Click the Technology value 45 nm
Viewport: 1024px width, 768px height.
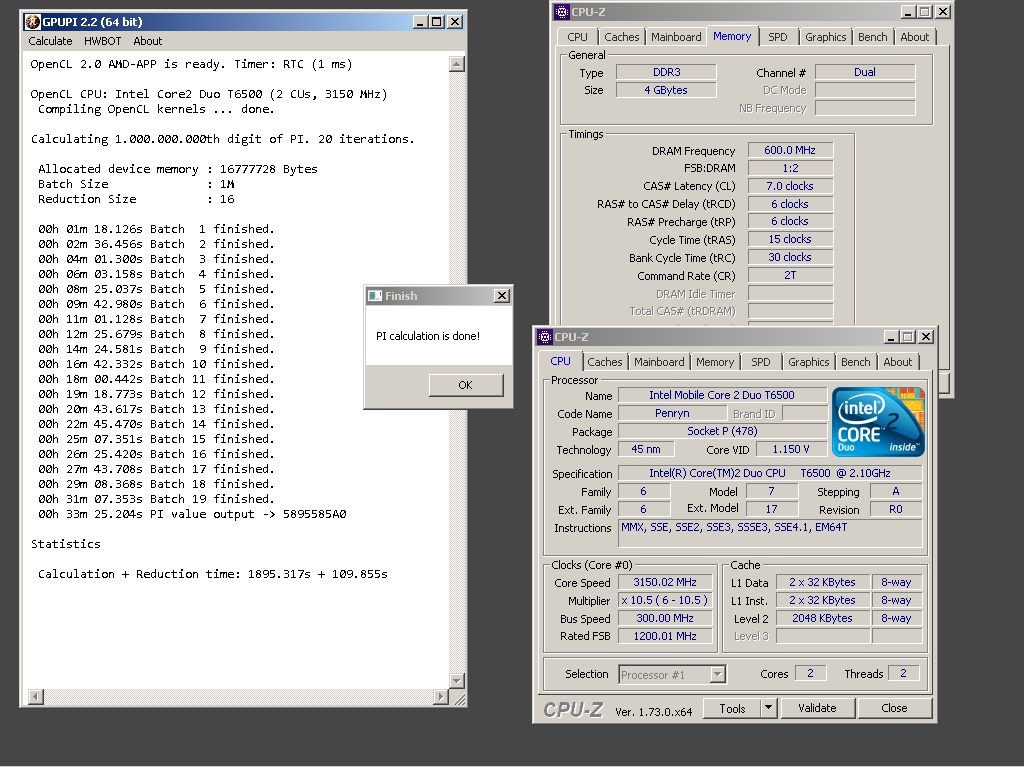[646, 449]
